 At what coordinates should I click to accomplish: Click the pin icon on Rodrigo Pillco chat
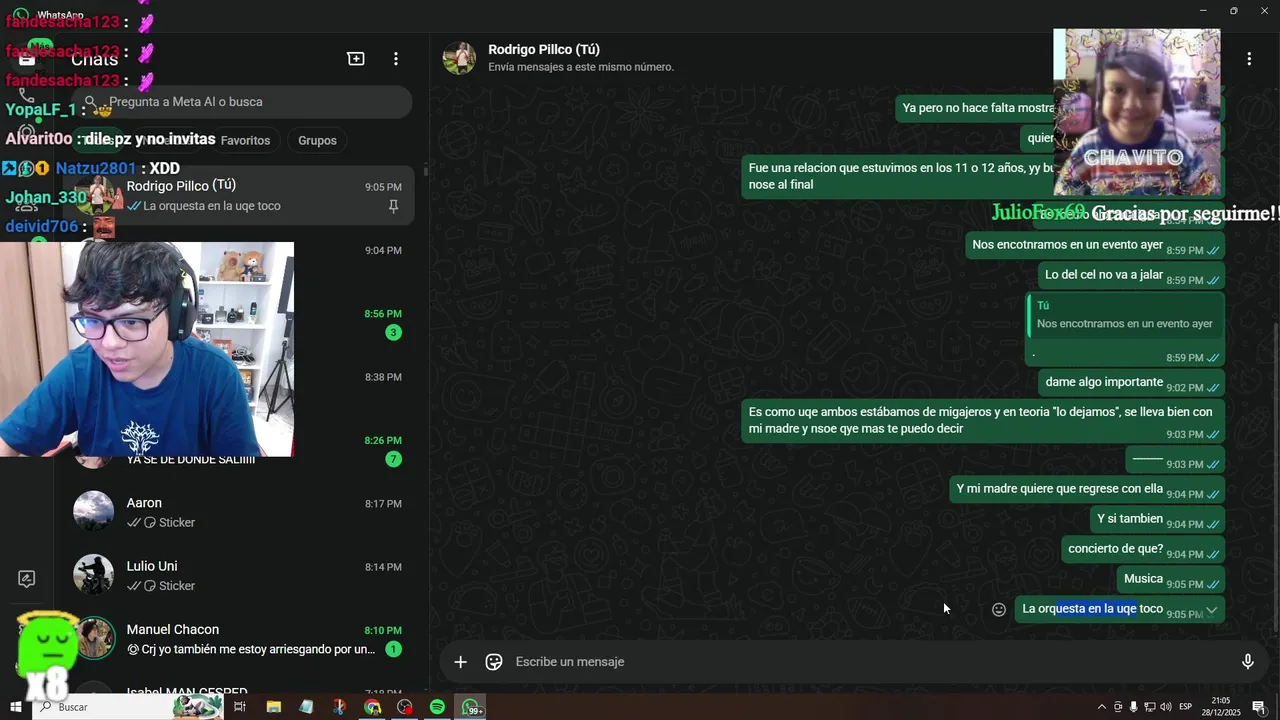(x=393, y=206)
